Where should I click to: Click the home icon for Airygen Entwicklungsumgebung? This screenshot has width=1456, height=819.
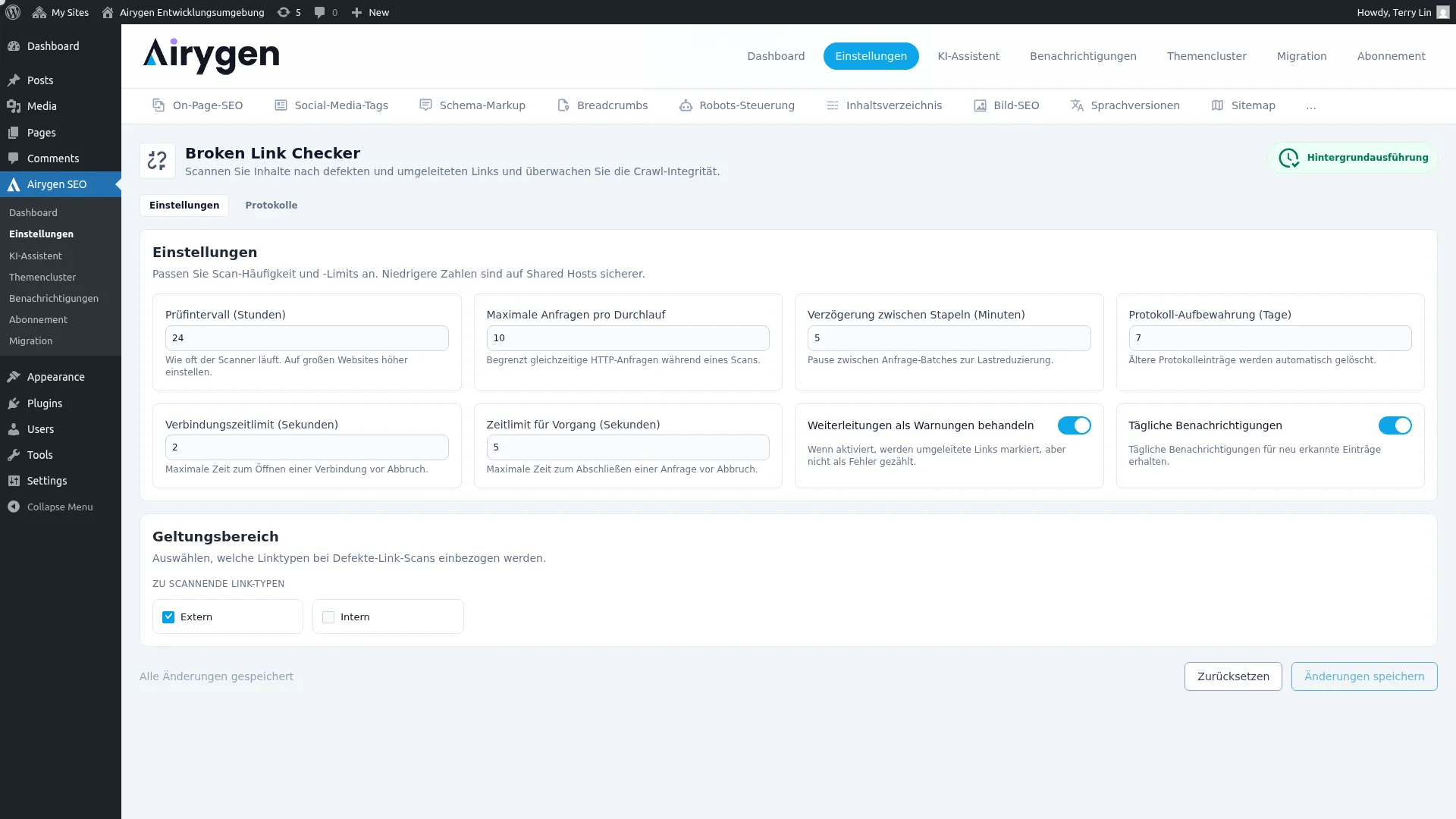point(108,12)
